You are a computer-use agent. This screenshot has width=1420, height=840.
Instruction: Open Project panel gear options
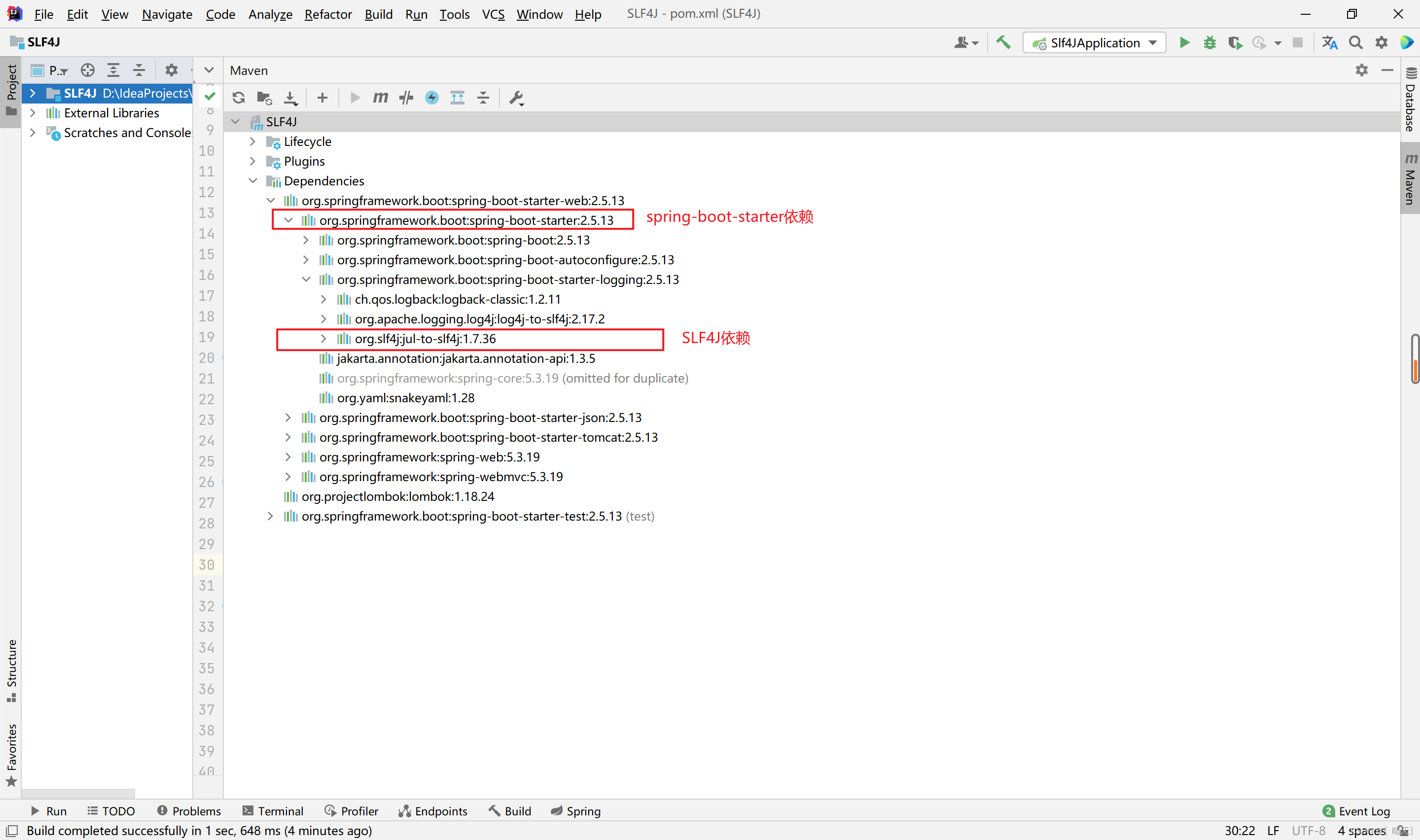tap(171, 70)
